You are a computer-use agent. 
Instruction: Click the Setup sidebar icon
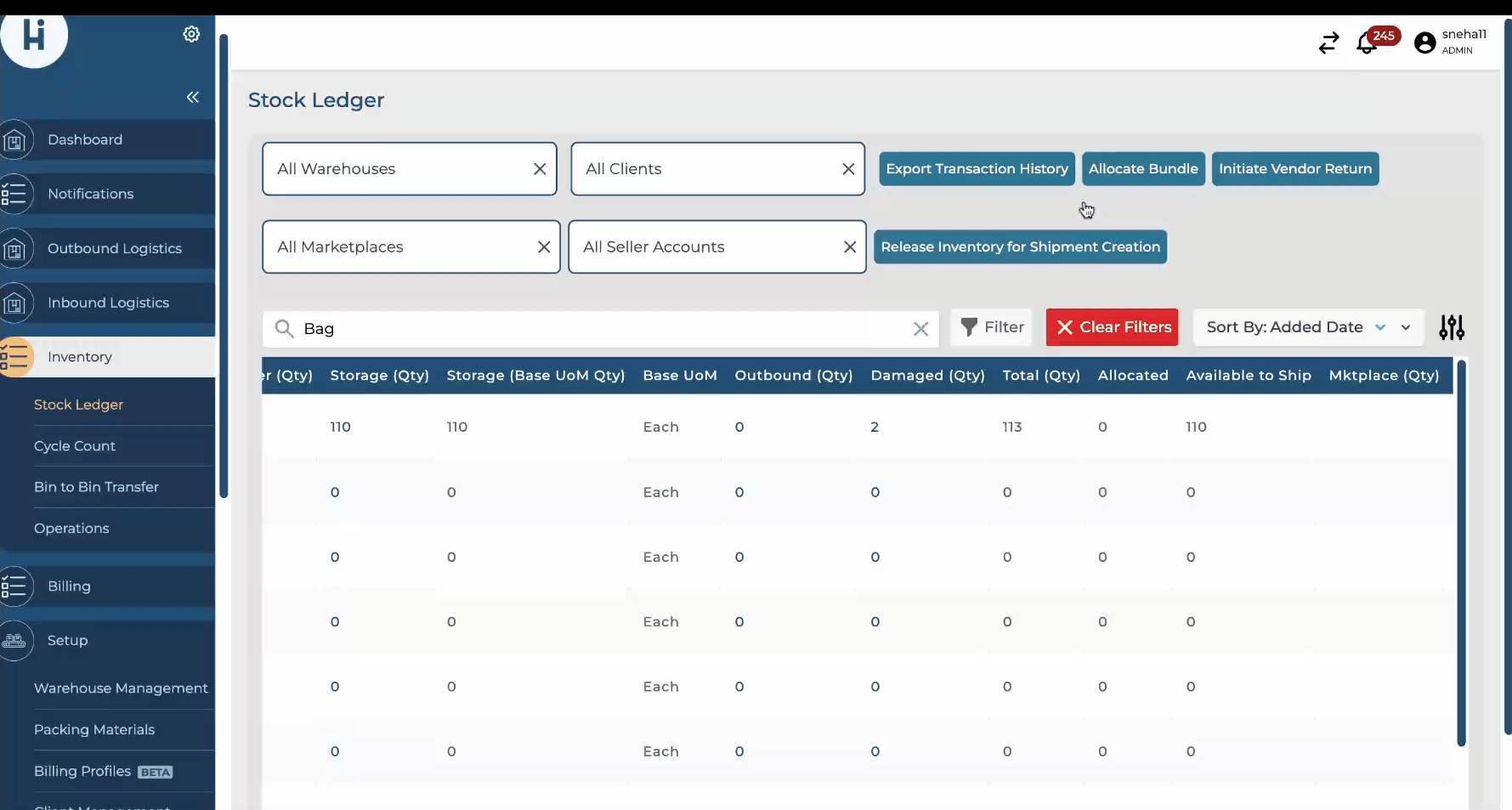point(15,641)
